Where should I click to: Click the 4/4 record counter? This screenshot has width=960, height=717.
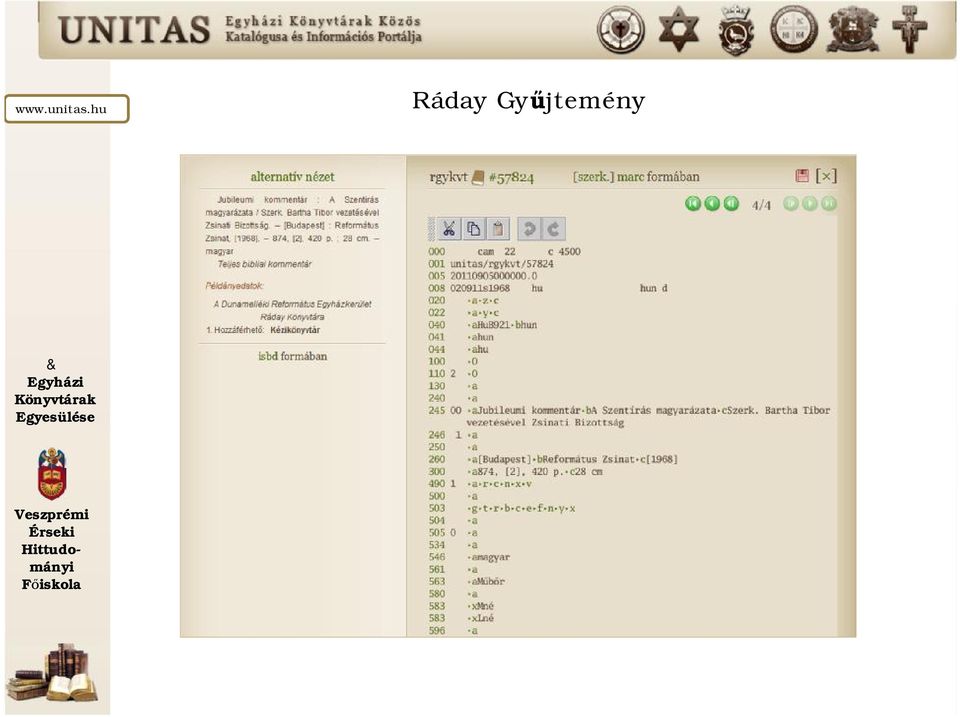tap(762, 205)
